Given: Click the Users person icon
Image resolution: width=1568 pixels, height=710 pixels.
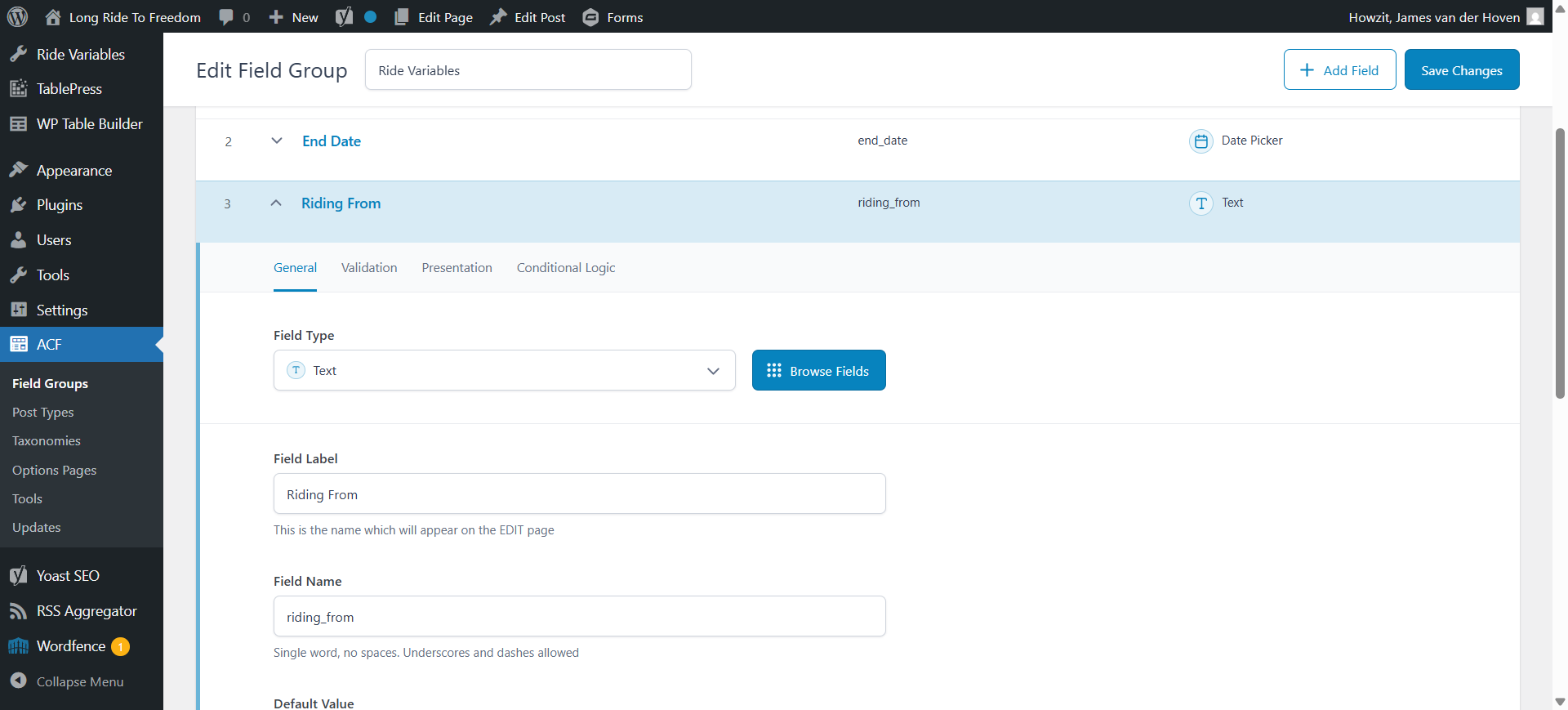Looking at the screenshot, I should coord(18,239).
